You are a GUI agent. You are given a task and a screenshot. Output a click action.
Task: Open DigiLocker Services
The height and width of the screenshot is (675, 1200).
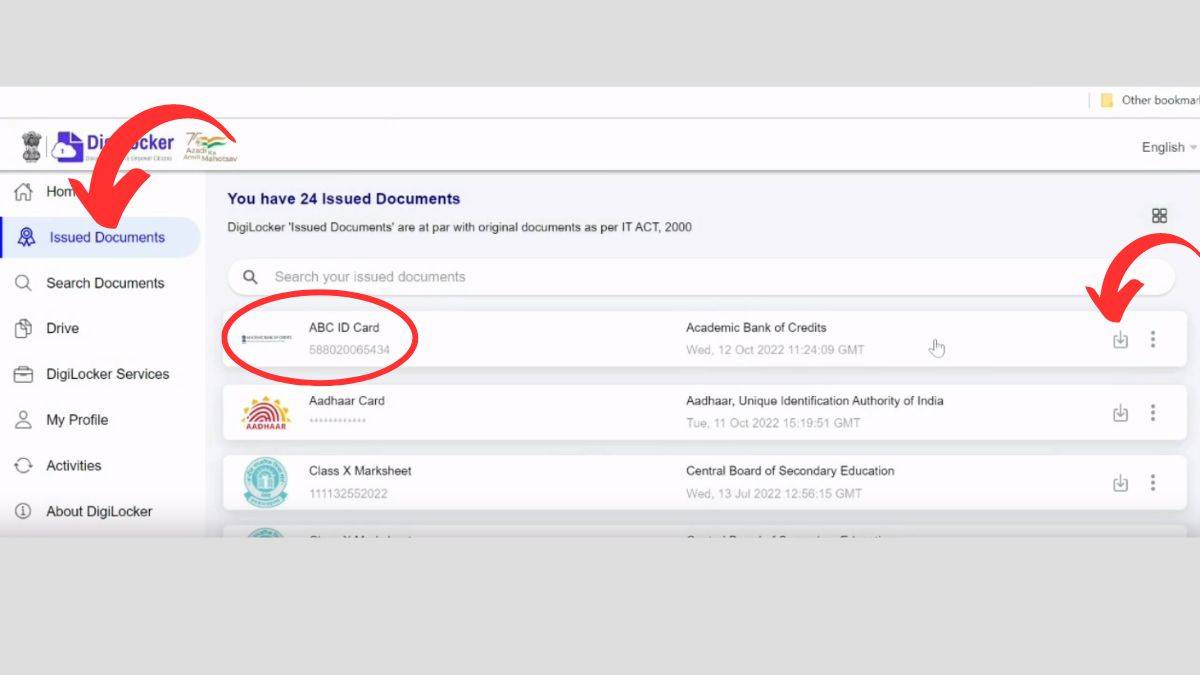coord(107,374)
